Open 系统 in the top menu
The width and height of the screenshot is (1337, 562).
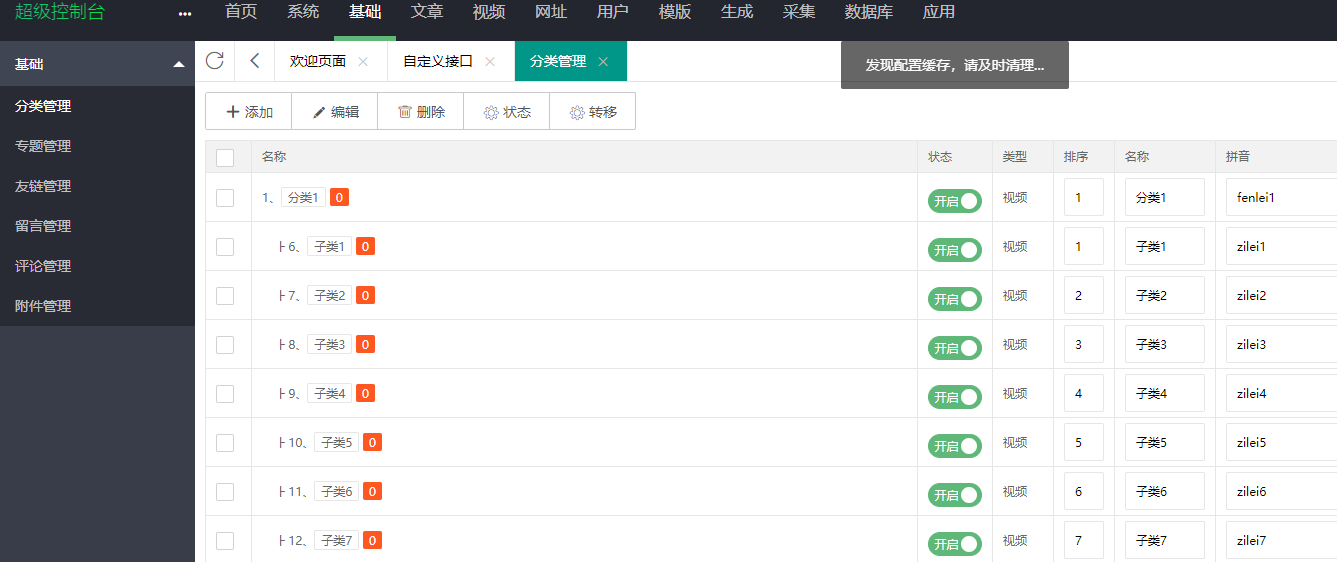pyautogui.click(x=303, y=12)
